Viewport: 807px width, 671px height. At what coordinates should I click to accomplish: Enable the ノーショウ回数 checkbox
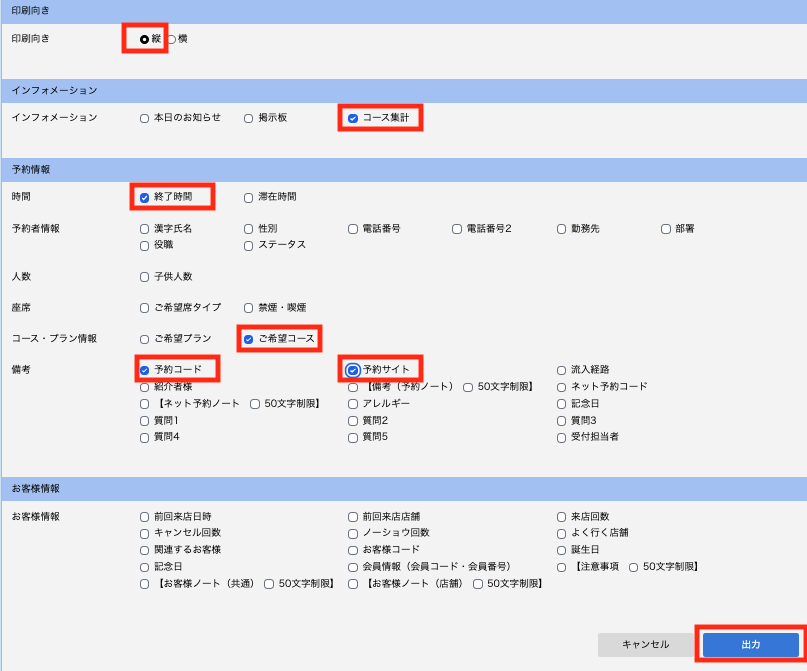(x=353, y=533)
